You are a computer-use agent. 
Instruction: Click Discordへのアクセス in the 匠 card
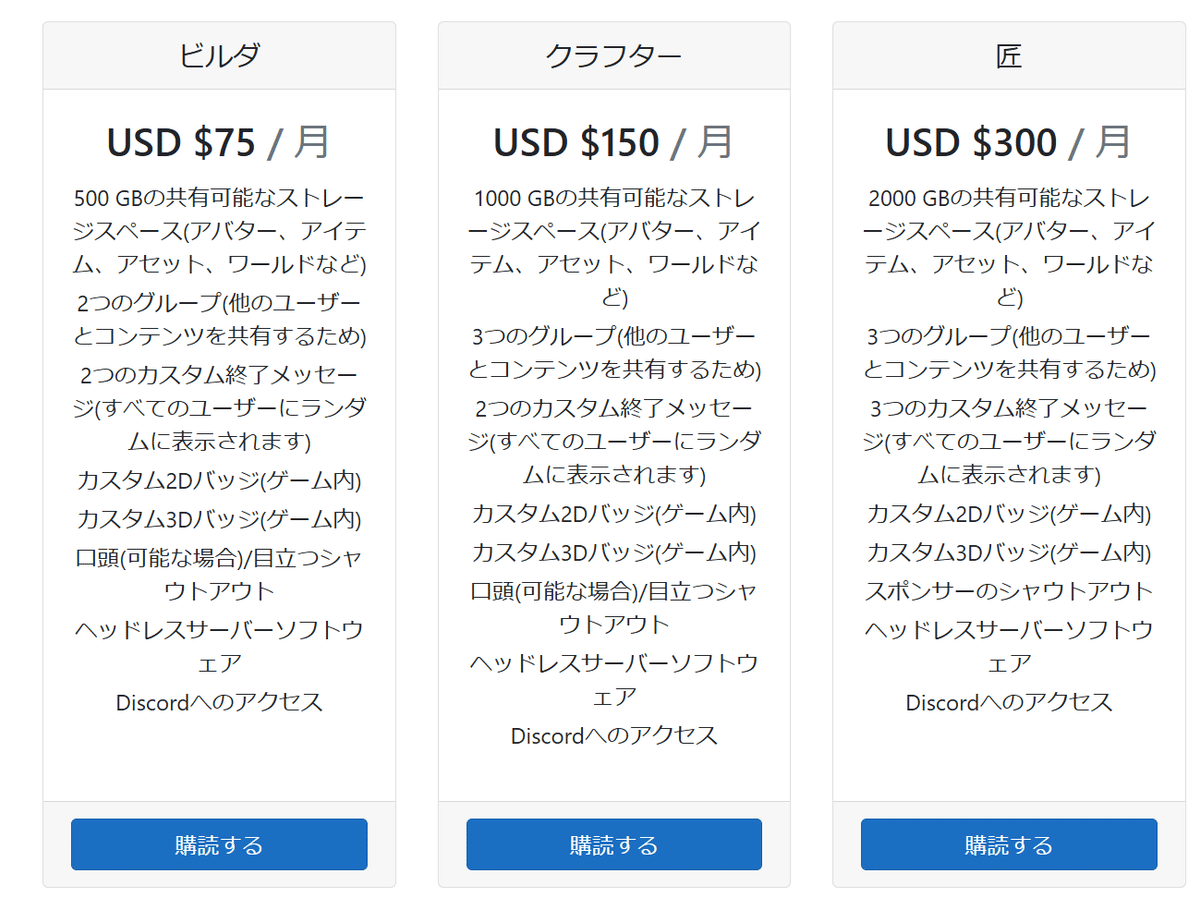pyautogui.click(x=1009, y=702)
